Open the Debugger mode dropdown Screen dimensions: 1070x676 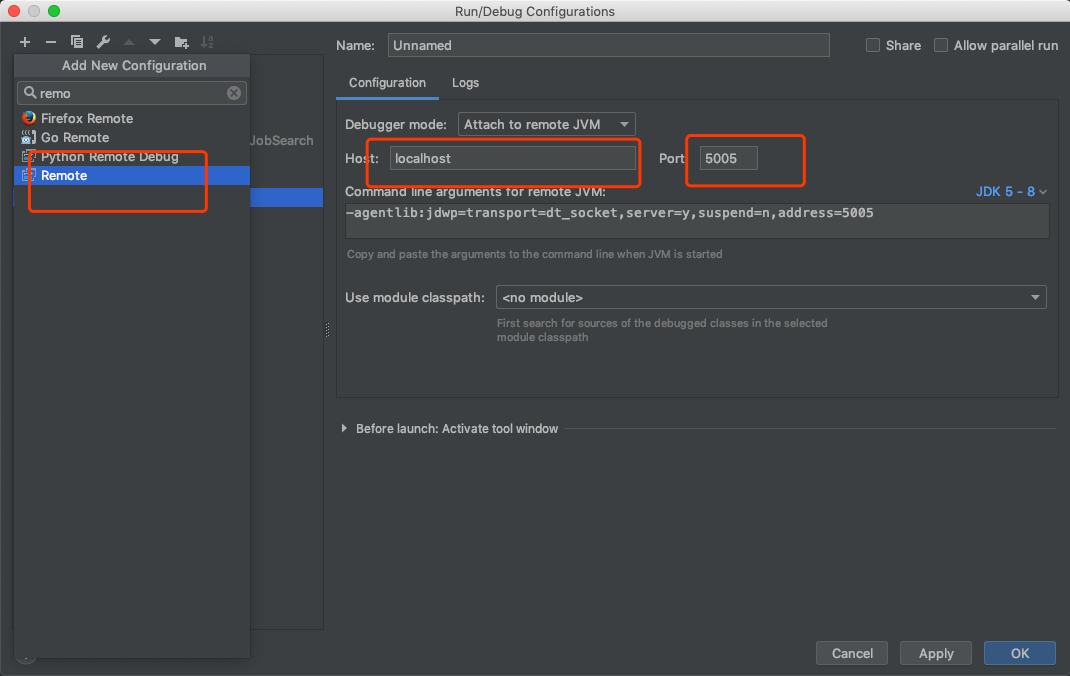click(547, 124)
